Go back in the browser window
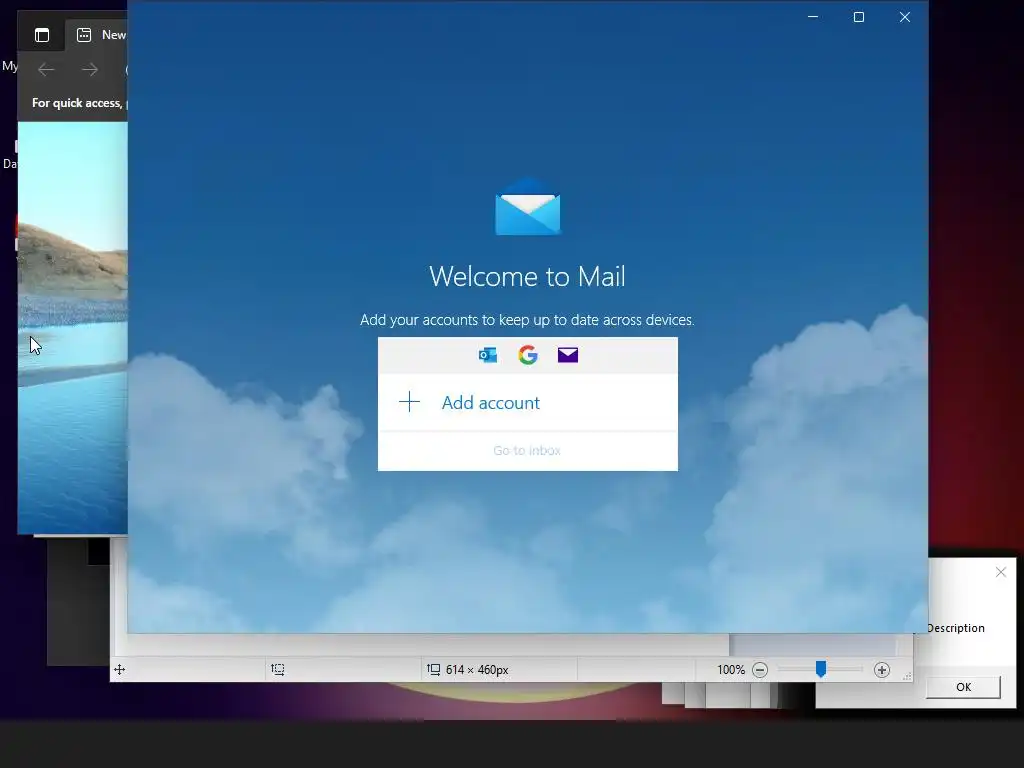Screen dimensions: 1024x768 [x=46, y=69]
